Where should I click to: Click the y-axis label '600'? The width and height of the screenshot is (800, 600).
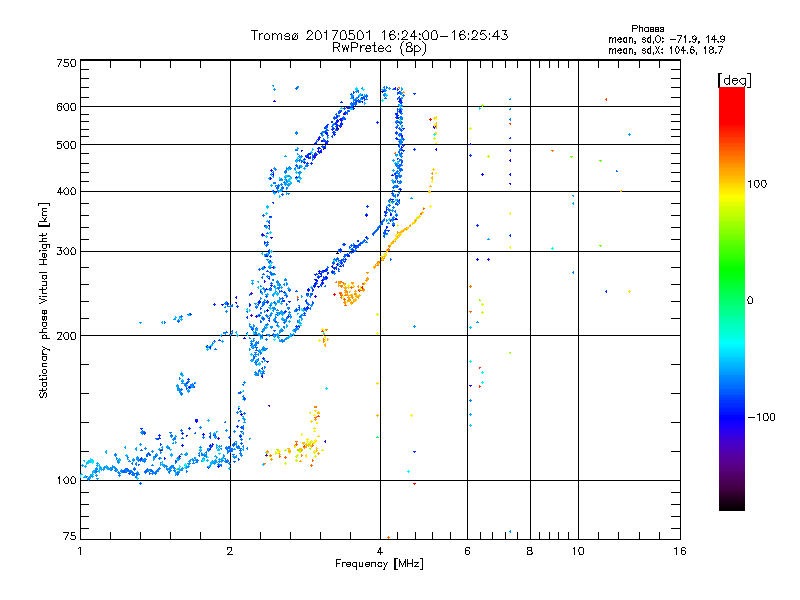[x=66, y=107]
